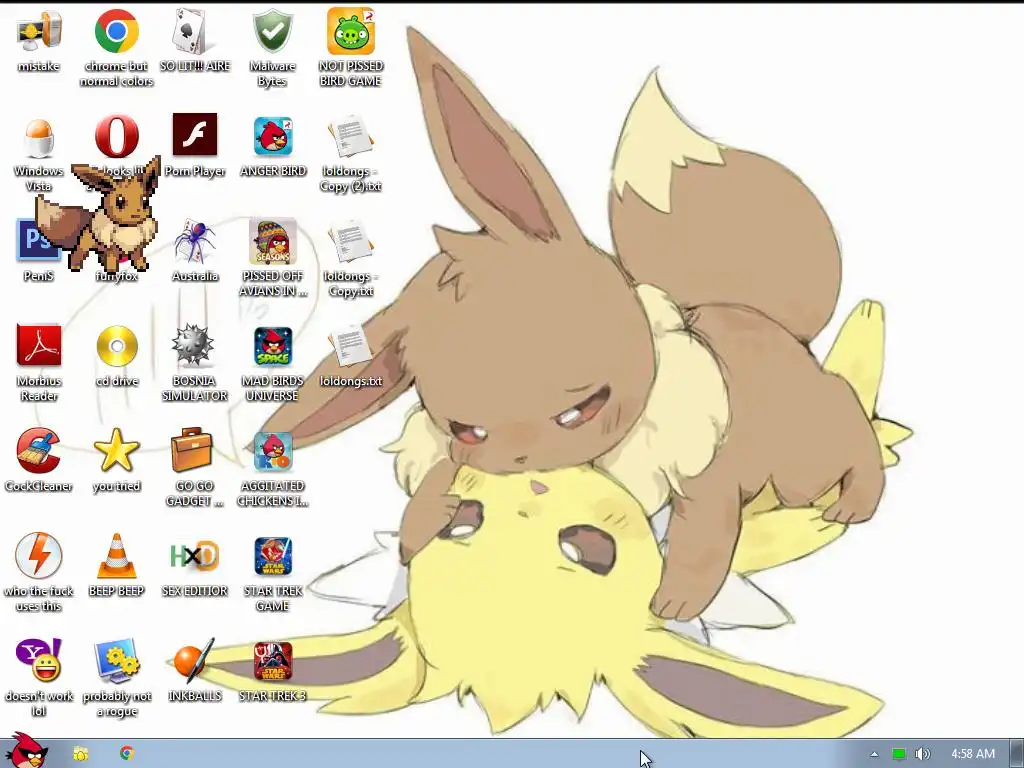Open the 'INKBALLS' icon

[x=195, y=660]
